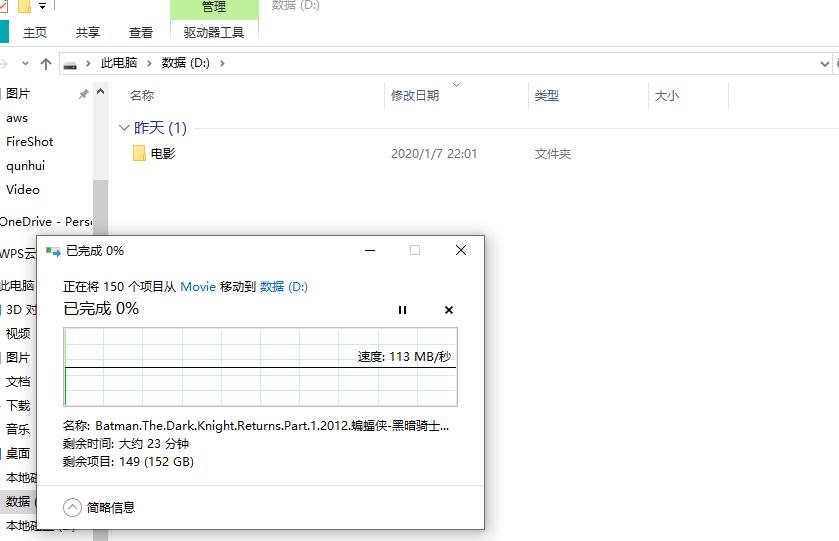Open recent locations dropdown arrow
The image size is (839, 541).
point(25,64)
